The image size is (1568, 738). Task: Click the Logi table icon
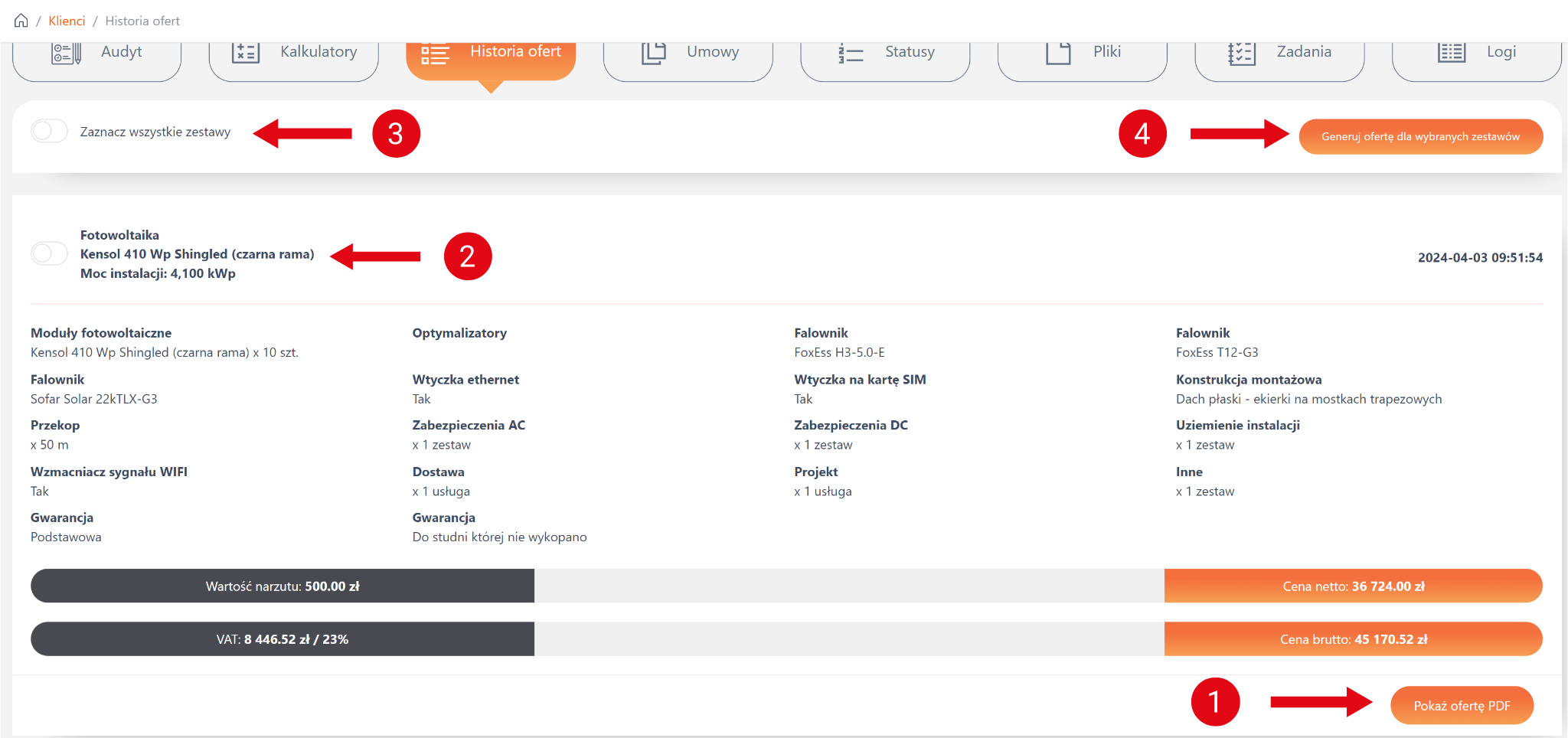[x=1451, y=53]
